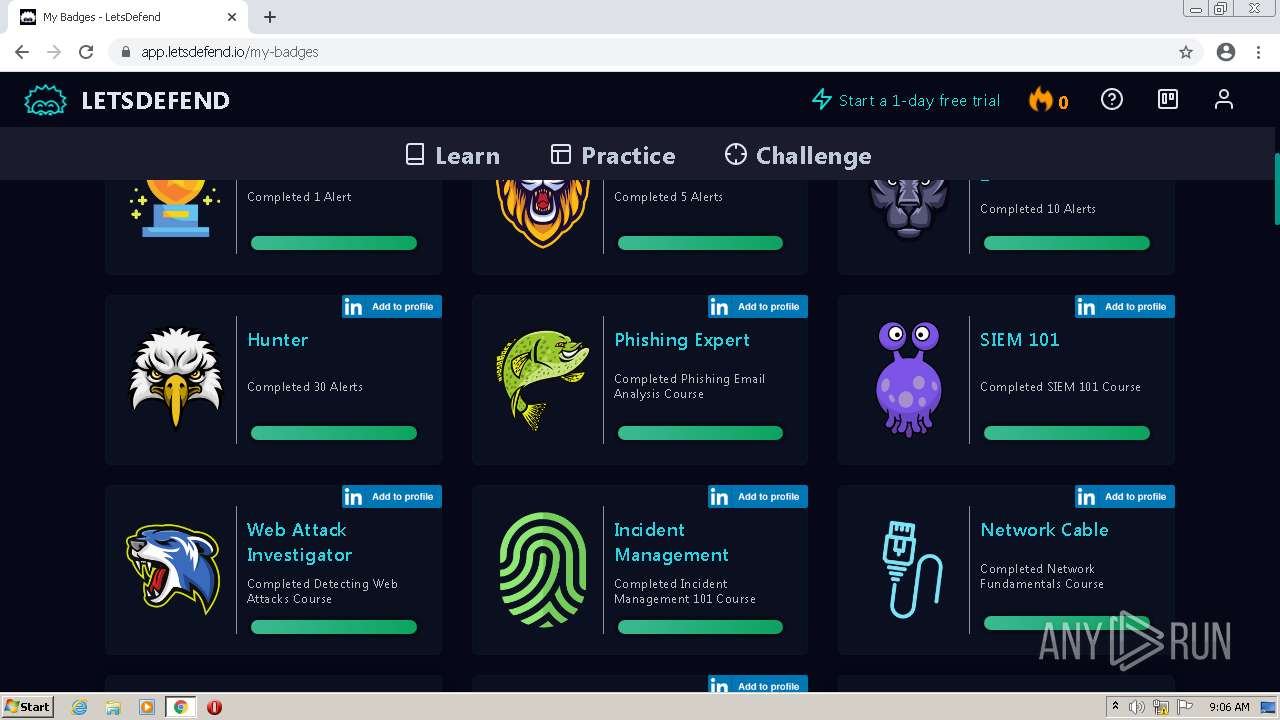1280x720 pixels.
Task: Click the Incident Management progress bar
Action: [x=700, y=627]
